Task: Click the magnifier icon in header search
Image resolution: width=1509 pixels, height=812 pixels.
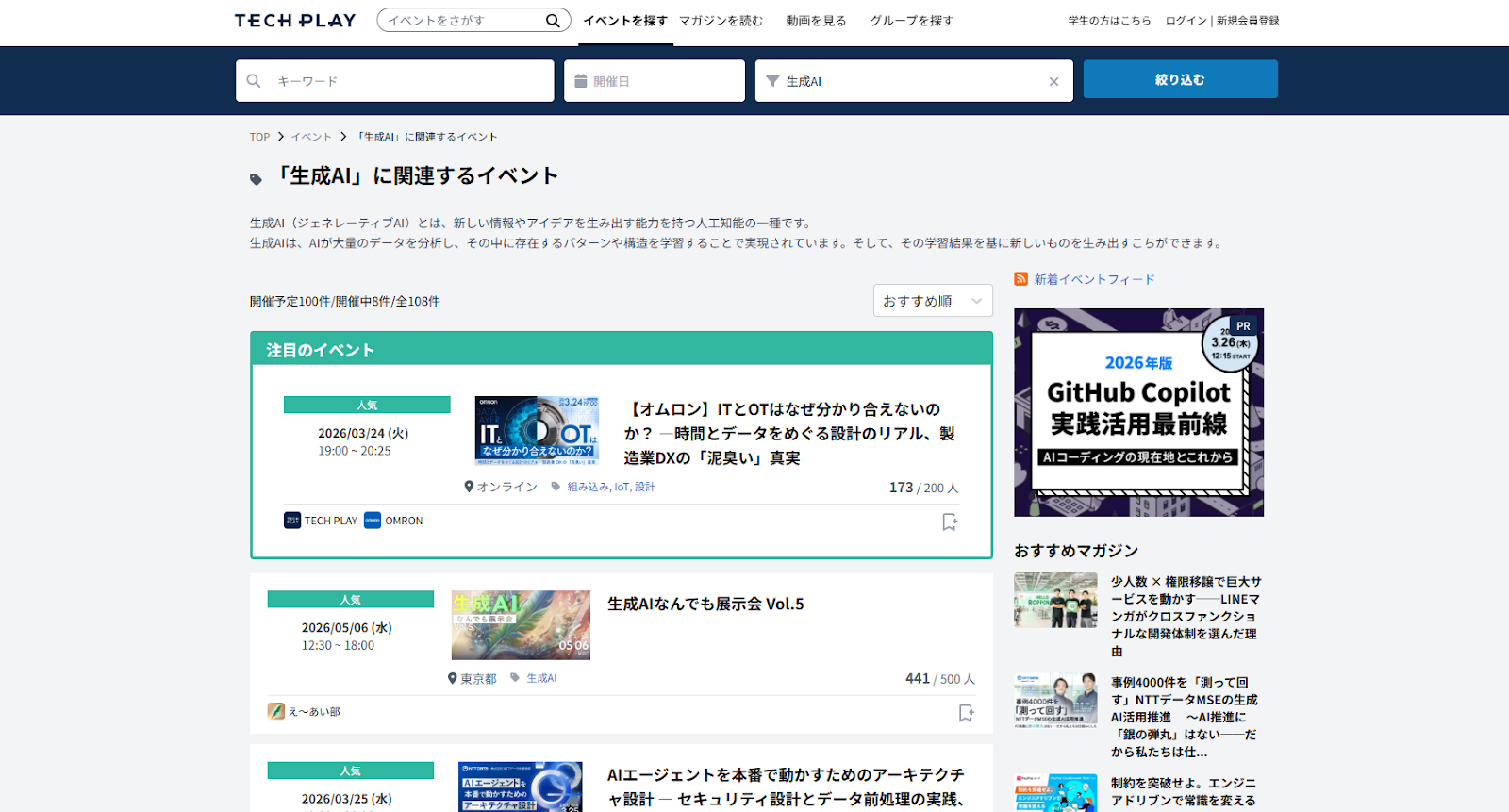Action: pyautogui.click(x=553, y=21)
